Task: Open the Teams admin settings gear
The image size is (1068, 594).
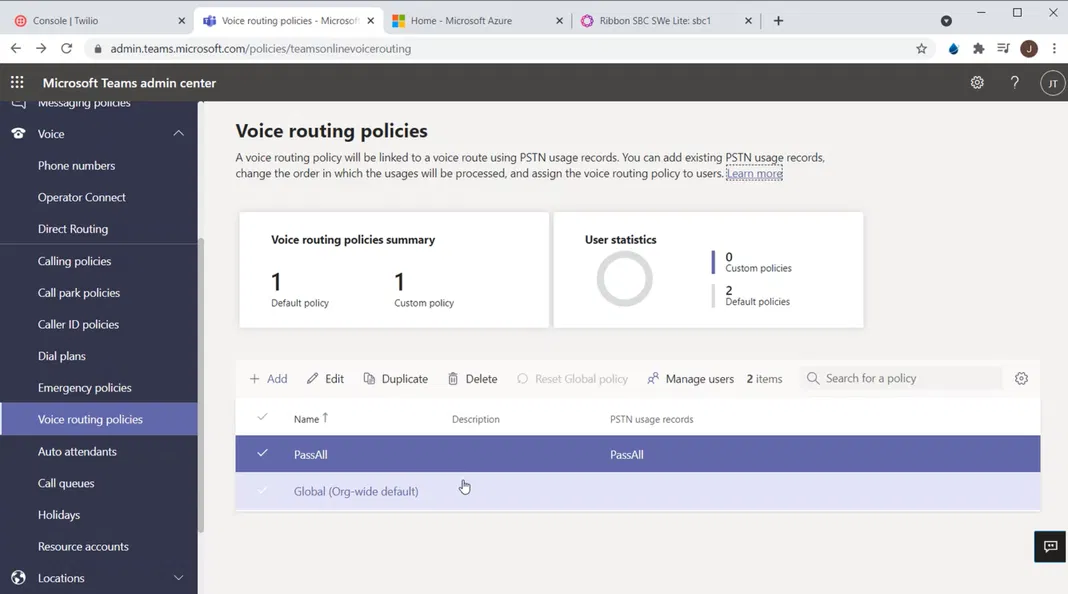Action: click(977, 83)
